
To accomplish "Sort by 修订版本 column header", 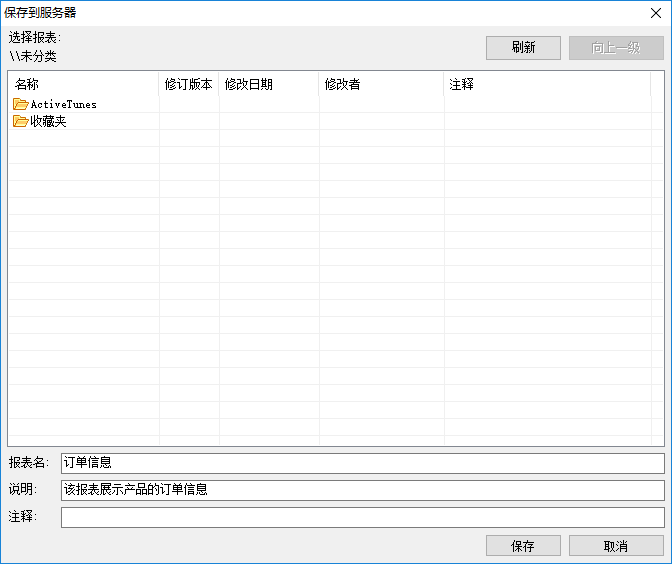I will [x=189, y=84].
